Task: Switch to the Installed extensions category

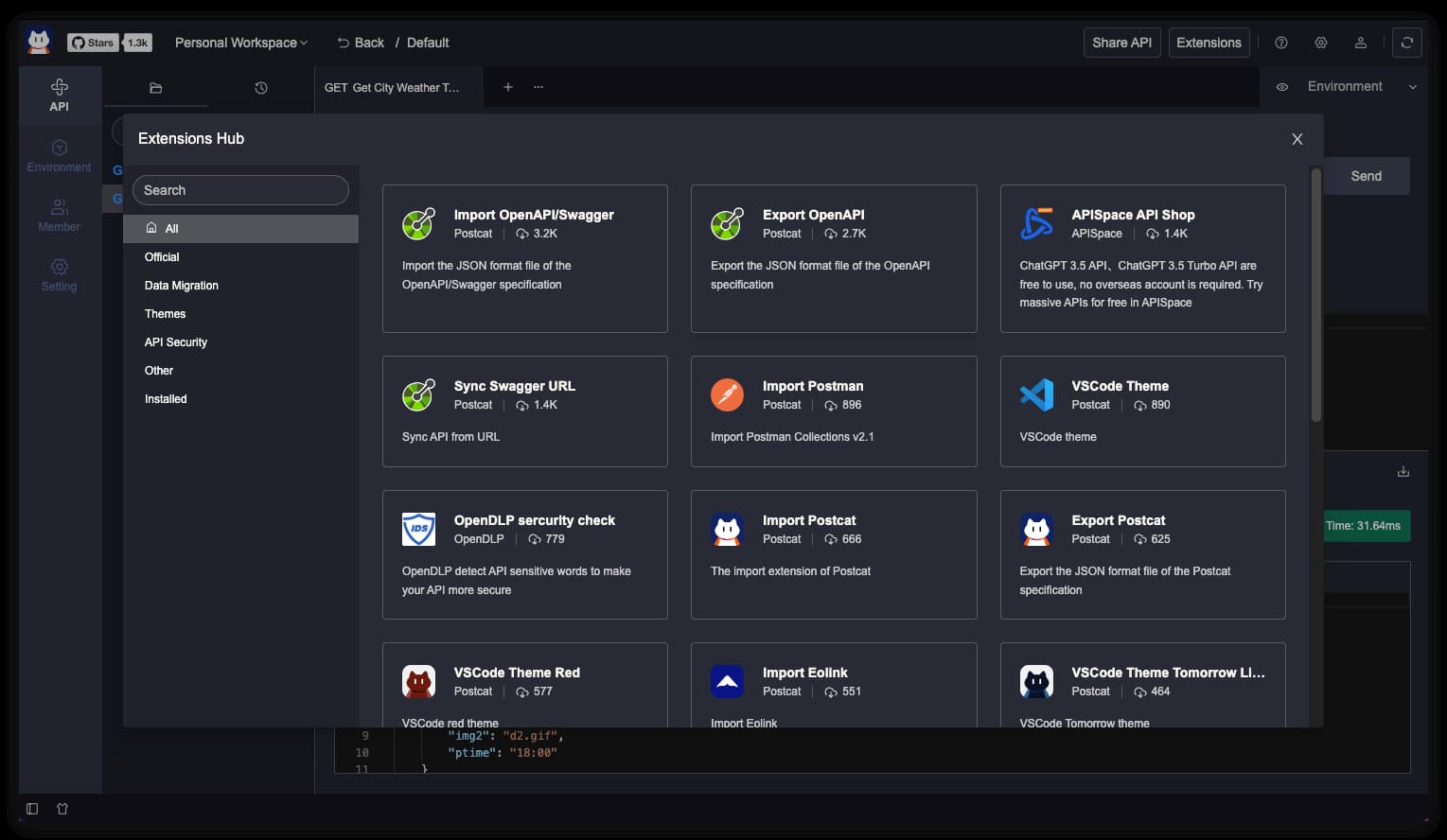Action: click(x=166, y=399)
